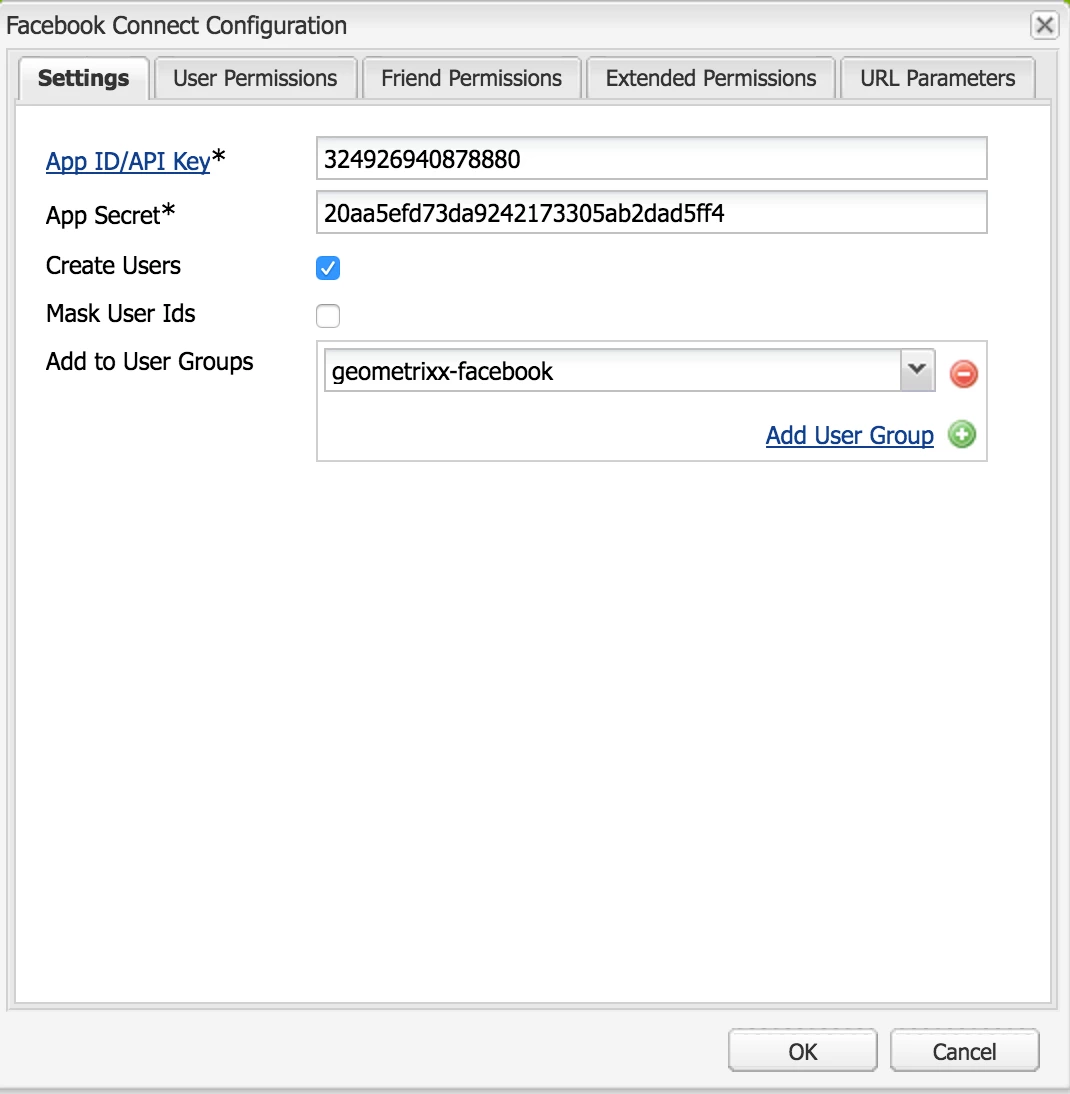Click the Mask User Ids label
The height and width of the screenshot is (1094, 1070).
pos(121,313)
